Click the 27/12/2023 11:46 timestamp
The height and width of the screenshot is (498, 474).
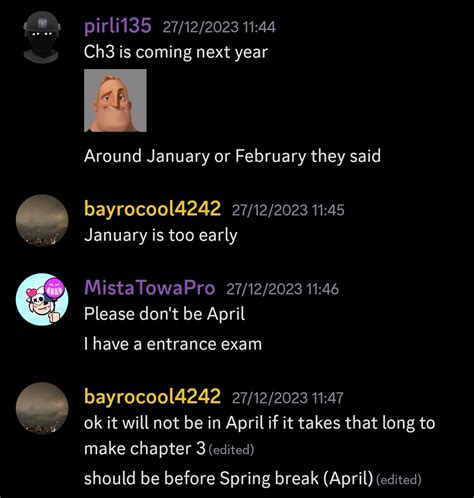click(x=282, y=289)
